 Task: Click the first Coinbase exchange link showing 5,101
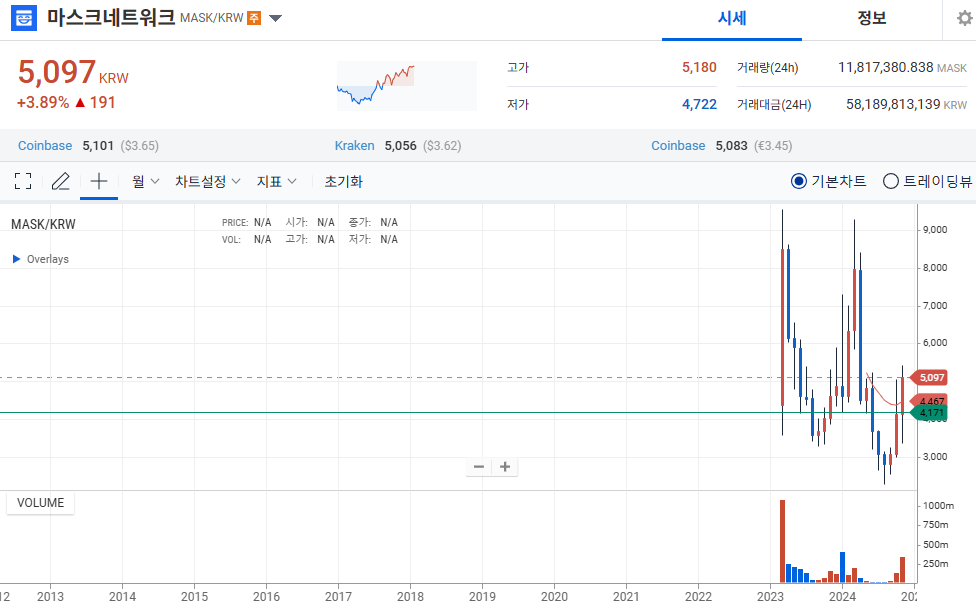[45, 146]
